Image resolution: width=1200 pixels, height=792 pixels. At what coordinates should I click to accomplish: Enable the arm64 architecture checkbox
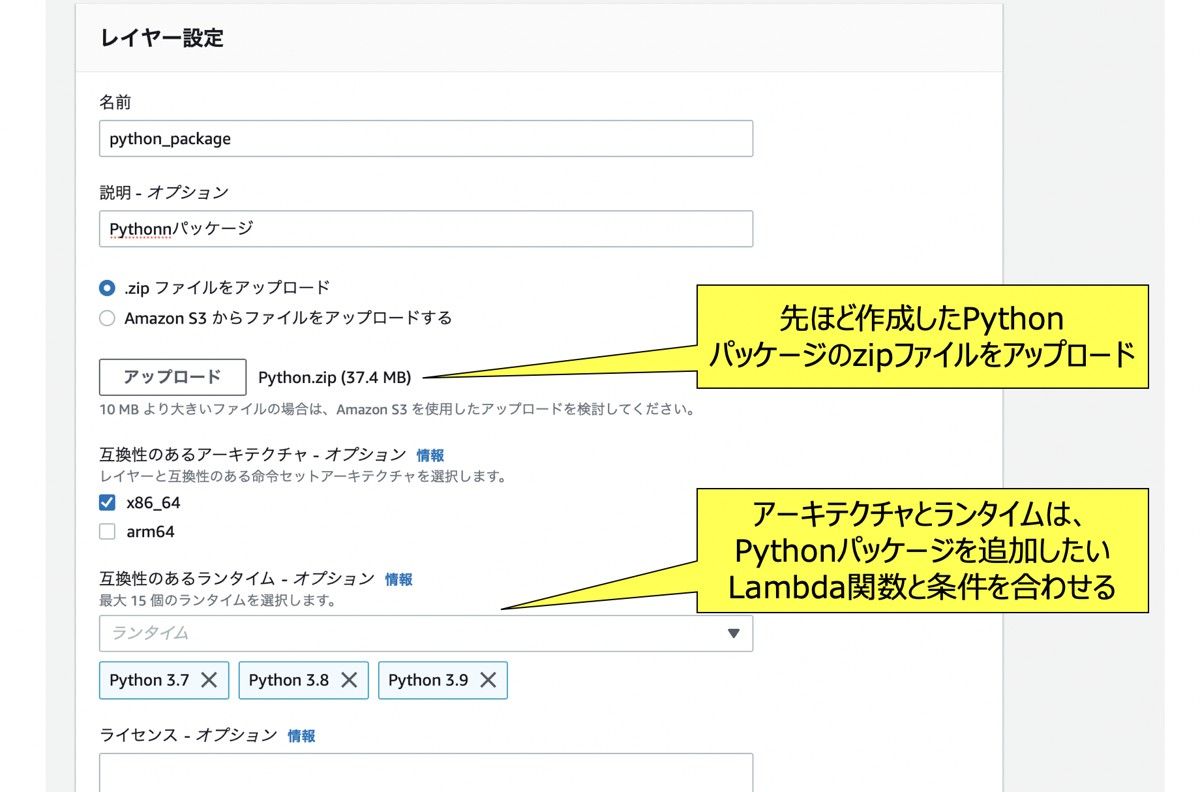[x=106, y=532]
